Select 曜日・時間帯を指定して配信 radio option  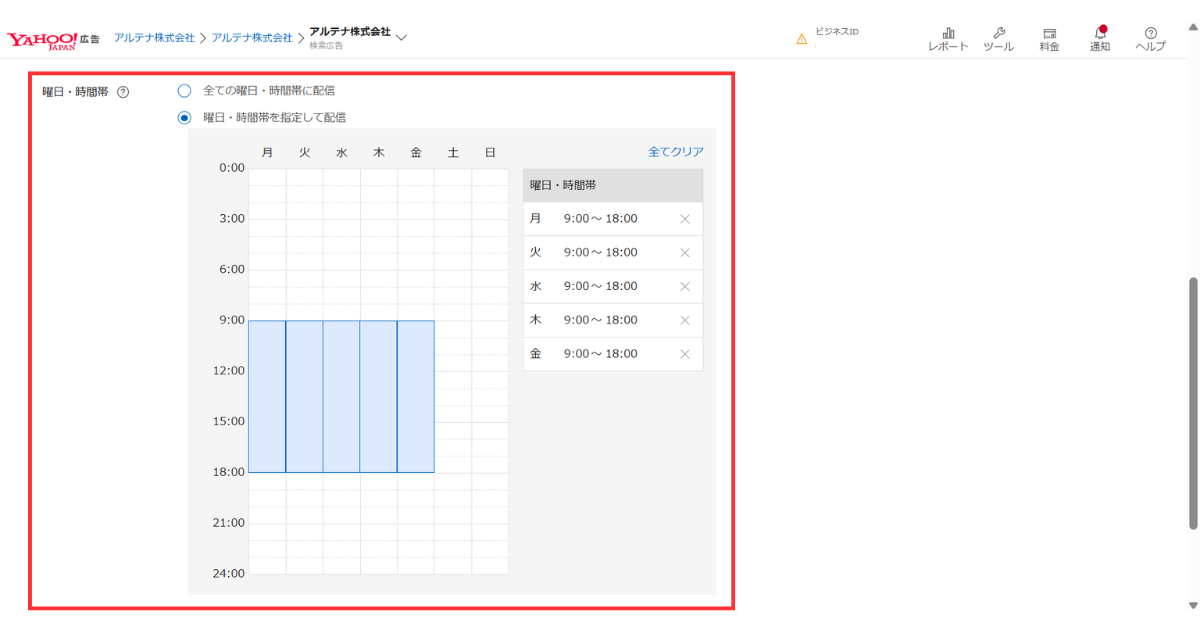click(x=184, y=117)
